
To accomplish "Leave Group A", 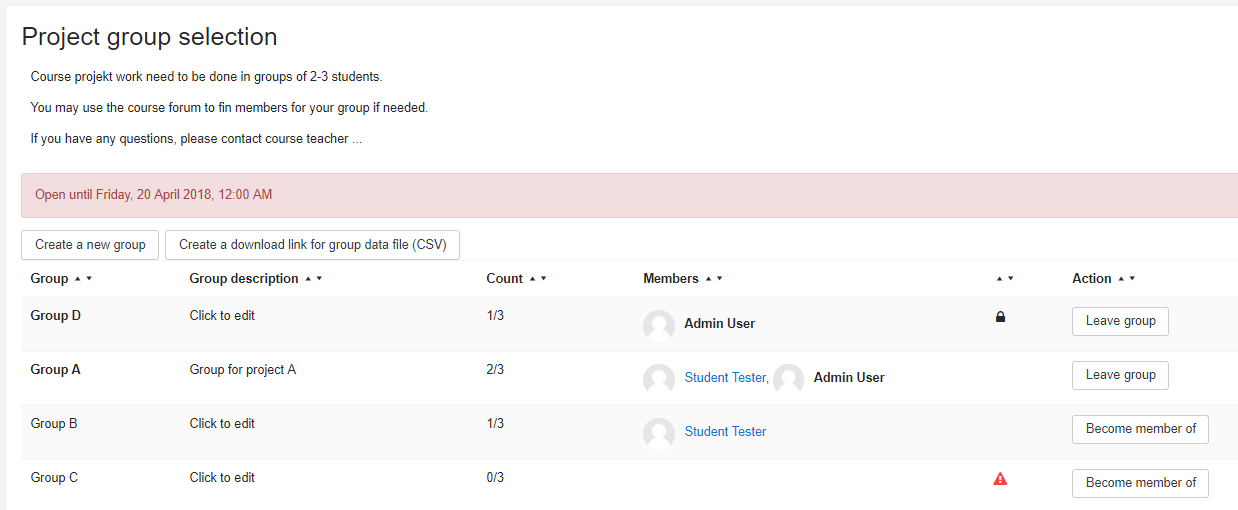I will point(1120,375).
